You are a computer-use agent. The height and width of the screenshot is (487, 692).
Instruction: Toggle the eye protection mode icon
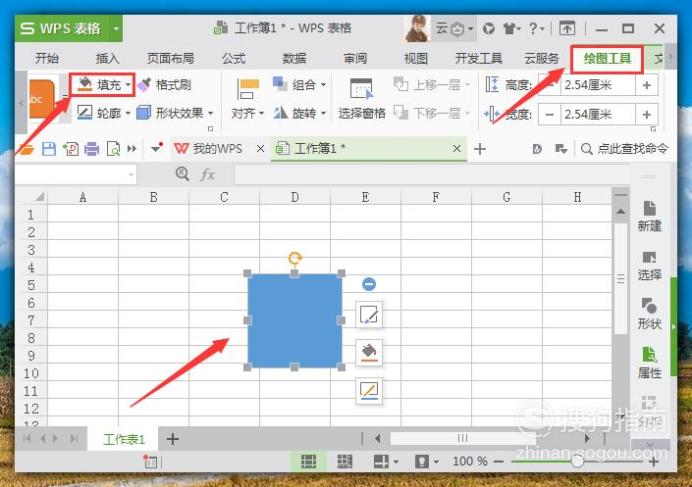pos(422,461)
